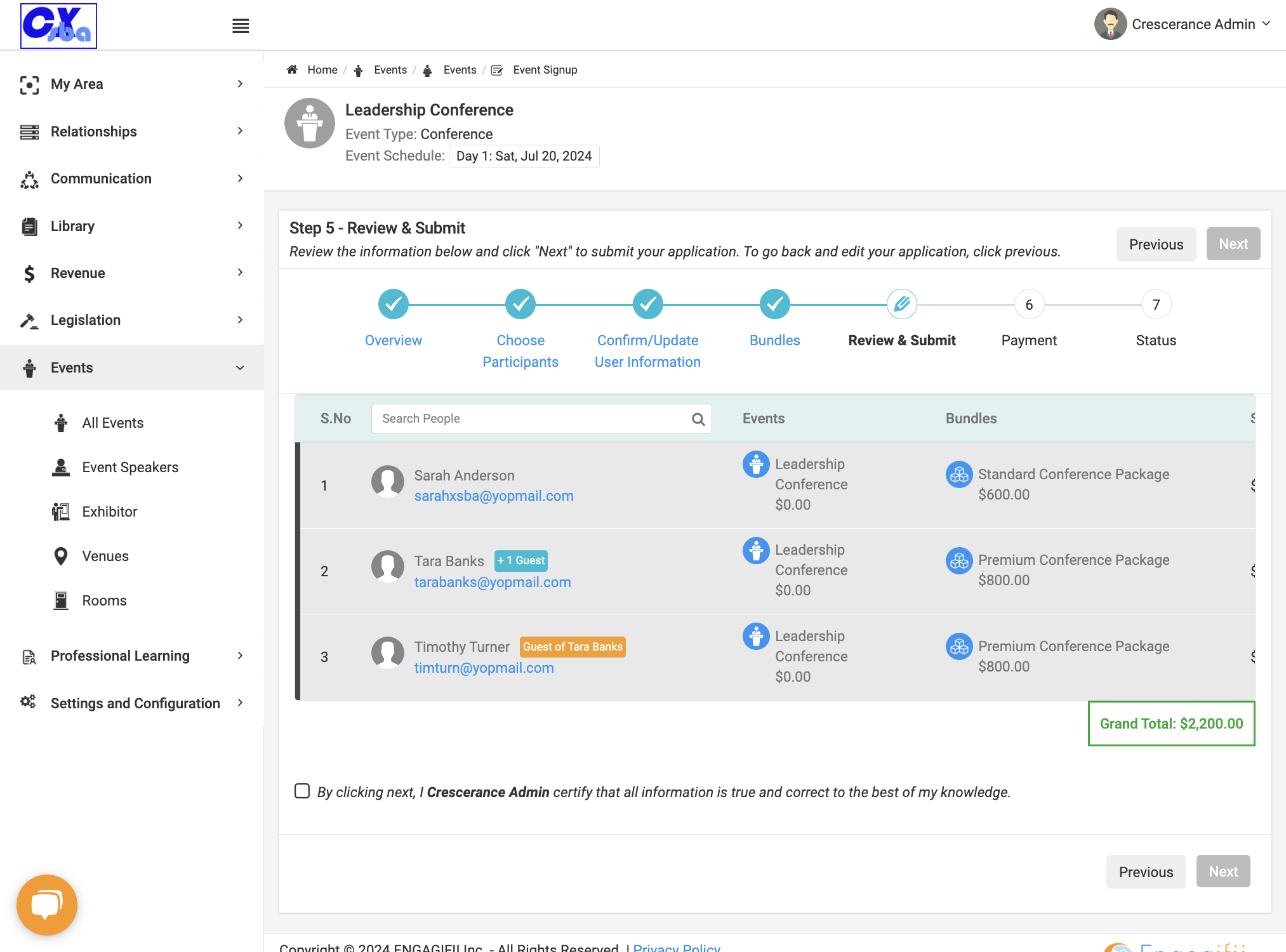Screen dimensions: 1286x952
Task: Click Leadership Conference event icon in Sarah's row
Action: 756,465
